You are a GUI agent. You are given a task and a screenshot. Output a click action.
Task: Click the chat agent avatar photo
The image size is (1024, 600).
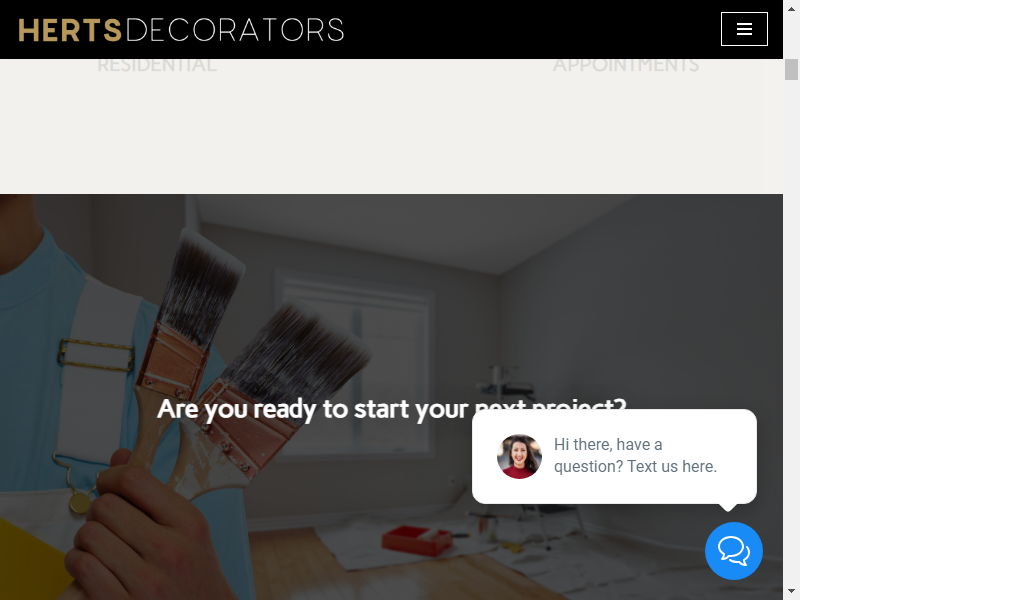[x=519, y=456]
